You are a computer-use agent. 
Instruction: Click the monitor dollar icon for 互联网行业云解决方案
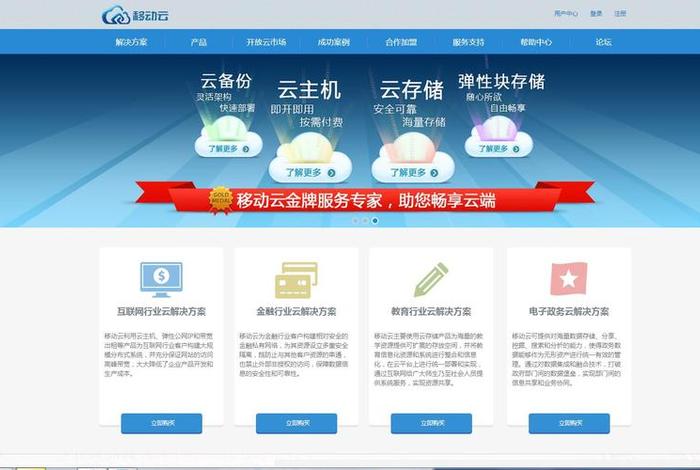pyautogui.click(x=161, y=279)
